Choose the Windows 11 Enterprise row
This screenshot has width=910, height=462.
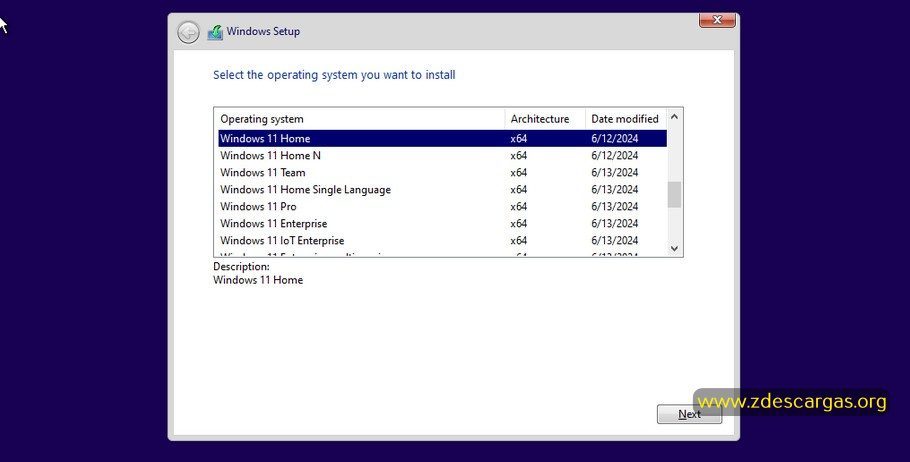(x=442, y=223)
